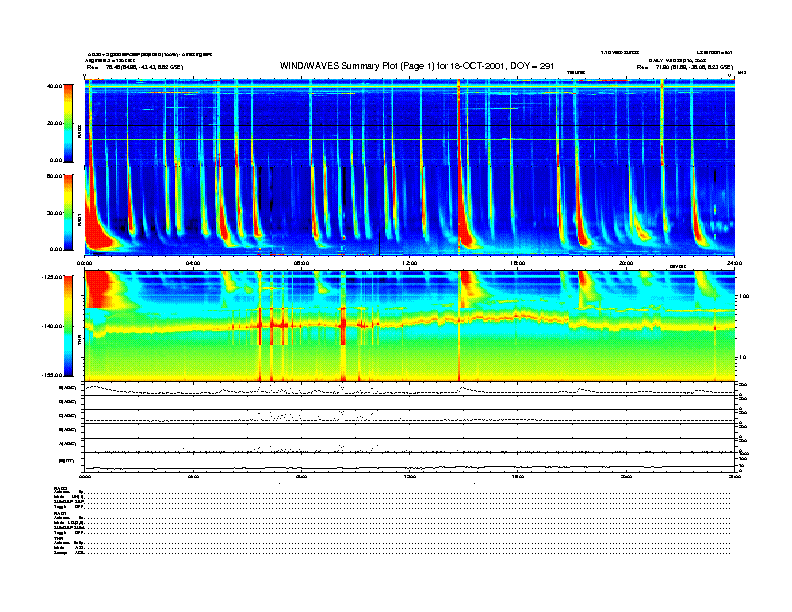Image resolution: width=792 pixels, height=612 pixels.
Task: Click the 40.00 tick on RAD2 color scale
Action: [x=54, y=86]
